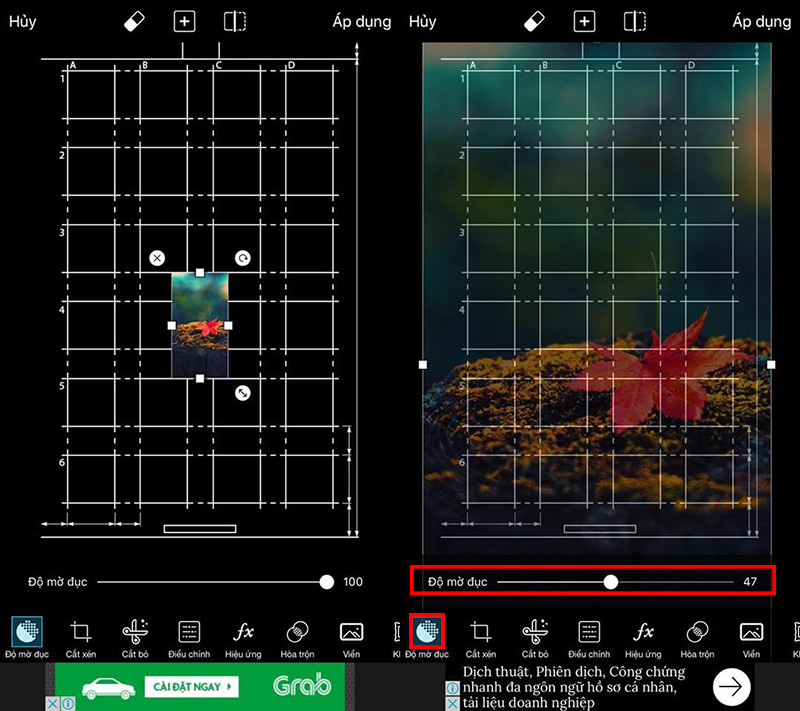
Task: Tap add-image plus icon in left screen
Action: tap(184, 21)
